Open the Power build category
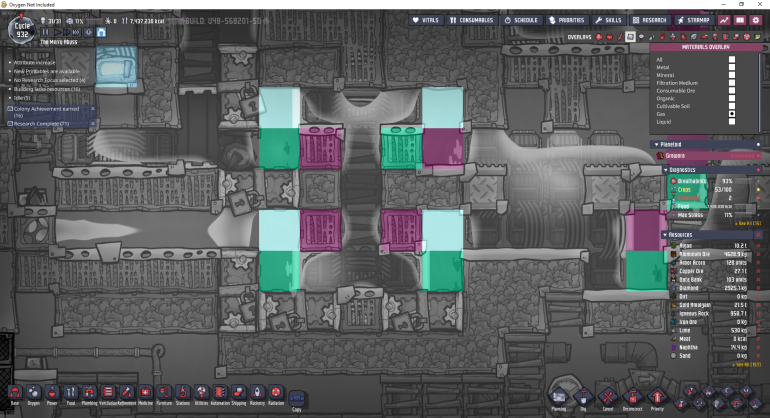 (52, 394)
